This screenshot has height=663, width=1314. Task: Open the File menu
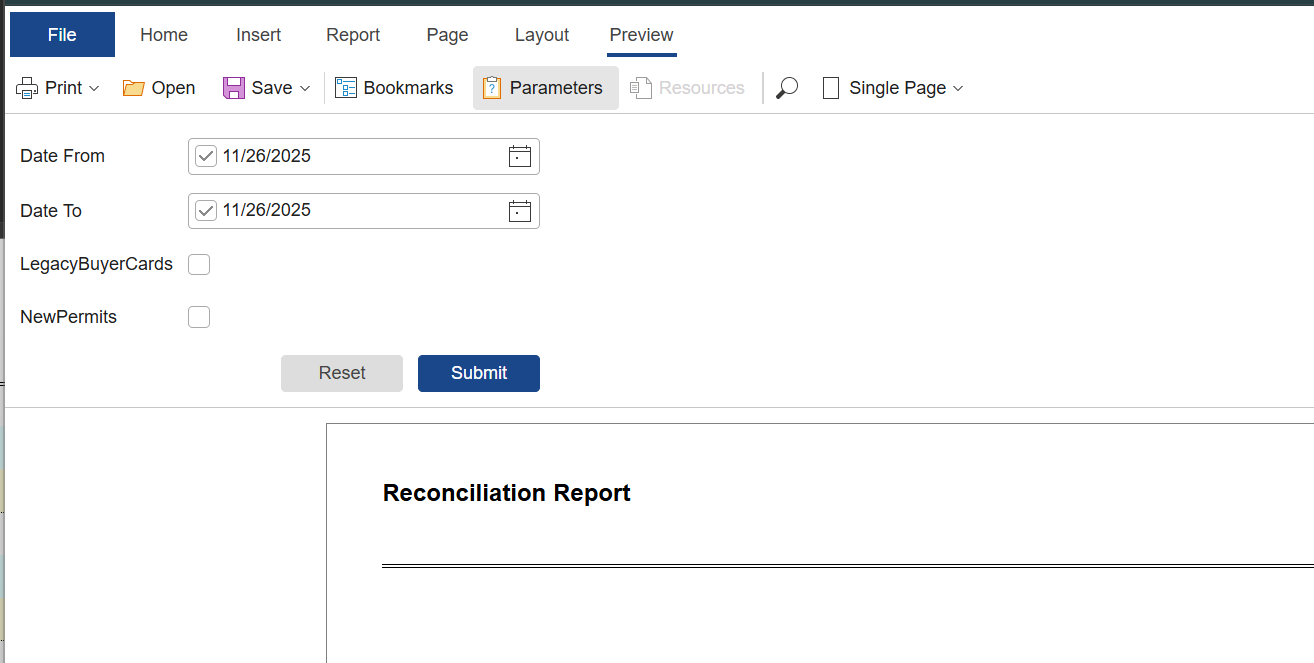click(61, 34)
